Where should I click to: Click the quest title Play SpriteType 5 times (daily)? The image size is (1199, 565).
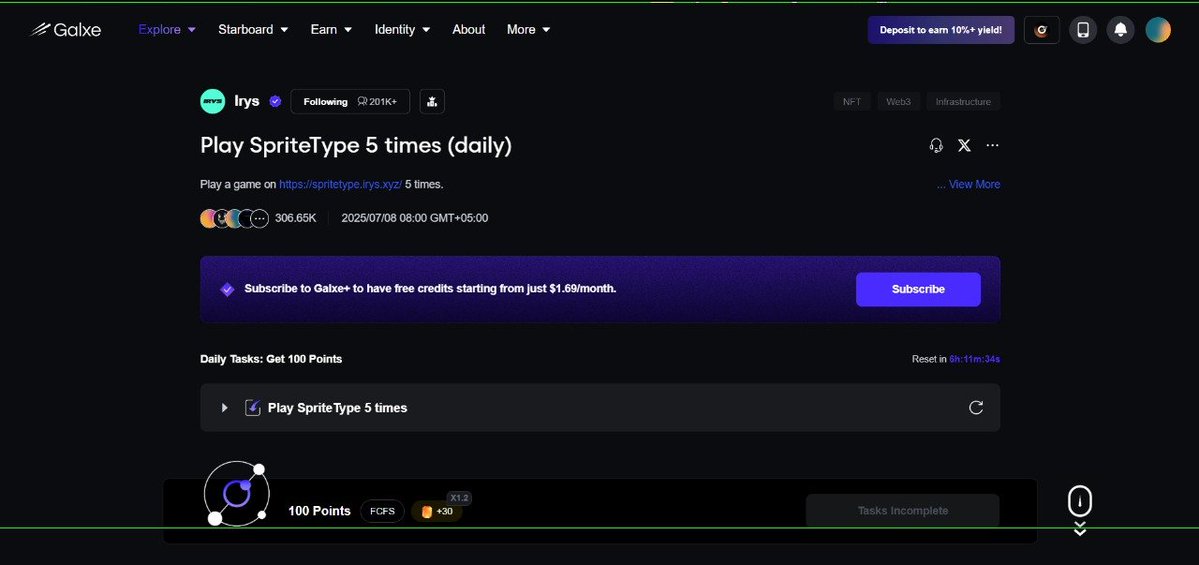pyautogui.click(x=356, y=145)
